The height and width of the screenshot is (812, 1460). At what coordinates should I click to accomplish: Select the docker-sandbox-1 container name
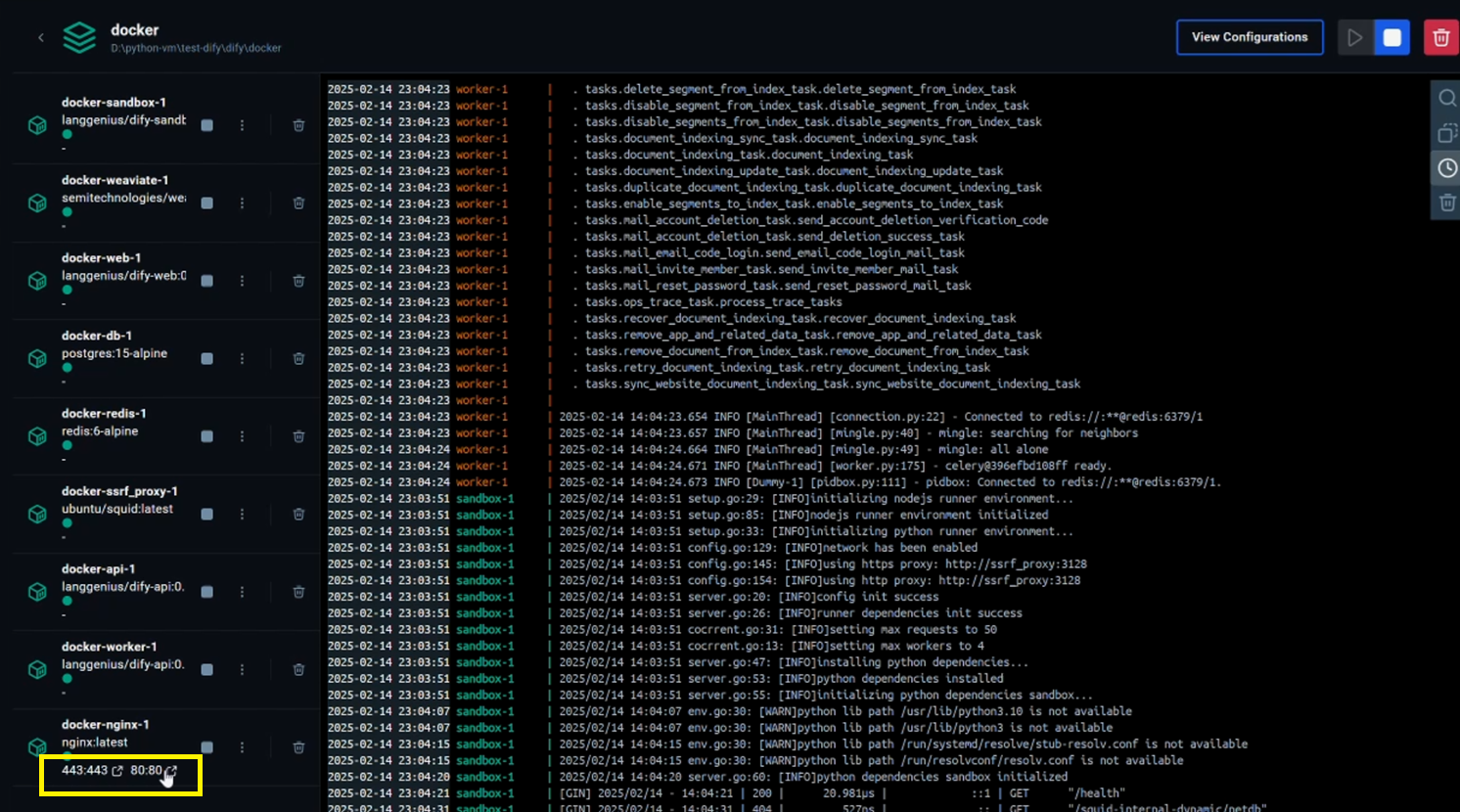114,102
